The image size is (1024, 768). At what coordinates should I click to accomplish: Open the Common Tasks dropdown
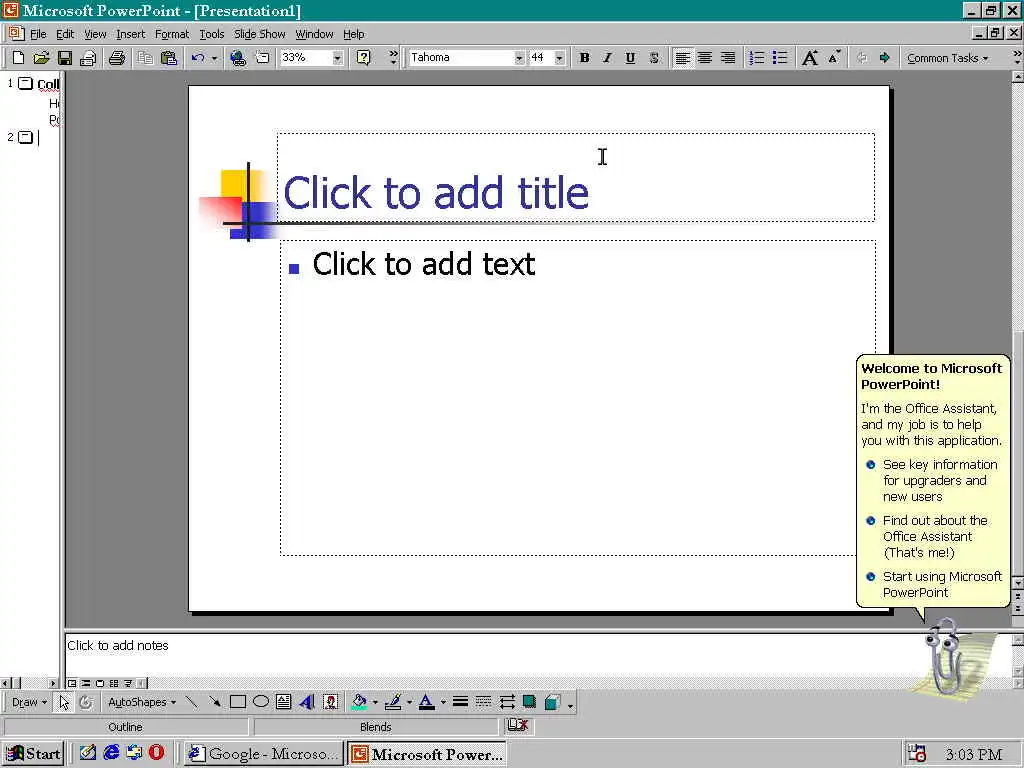click(x=947, y=58)
